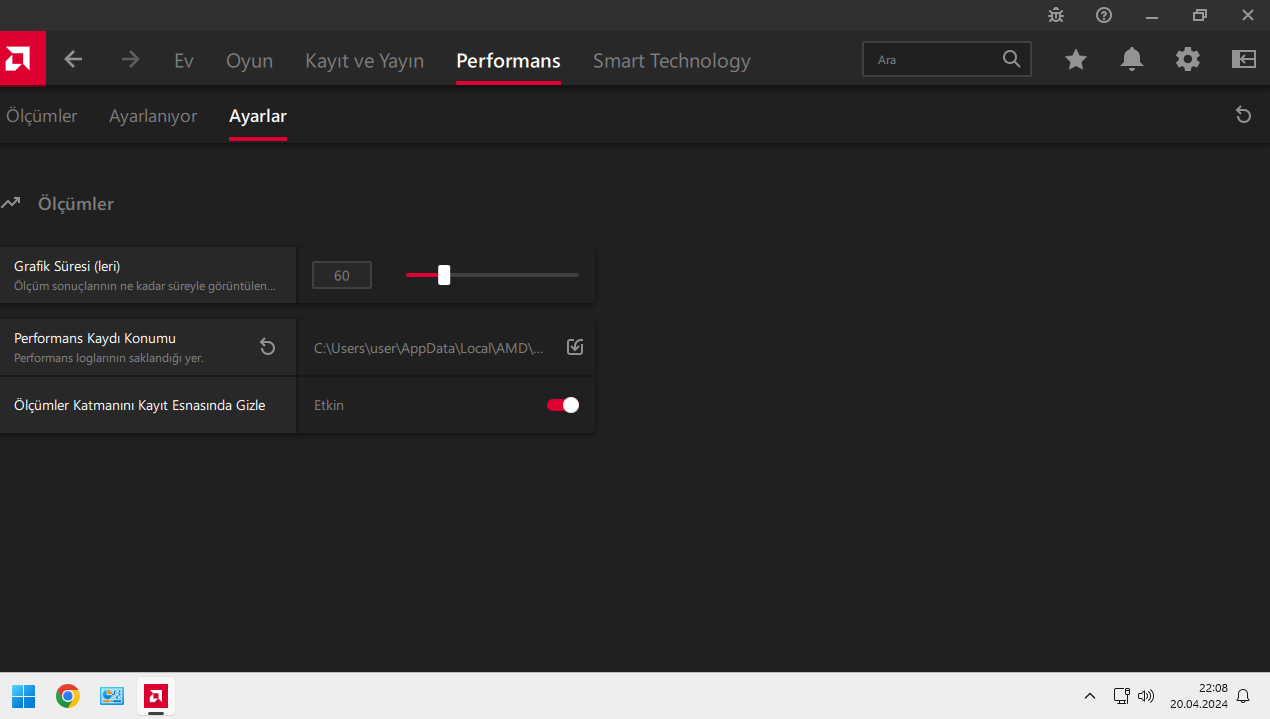The width and height of the screenshot is (1270, 719).
Task: Open the favorites star icon
Action: click(1076, 60)
